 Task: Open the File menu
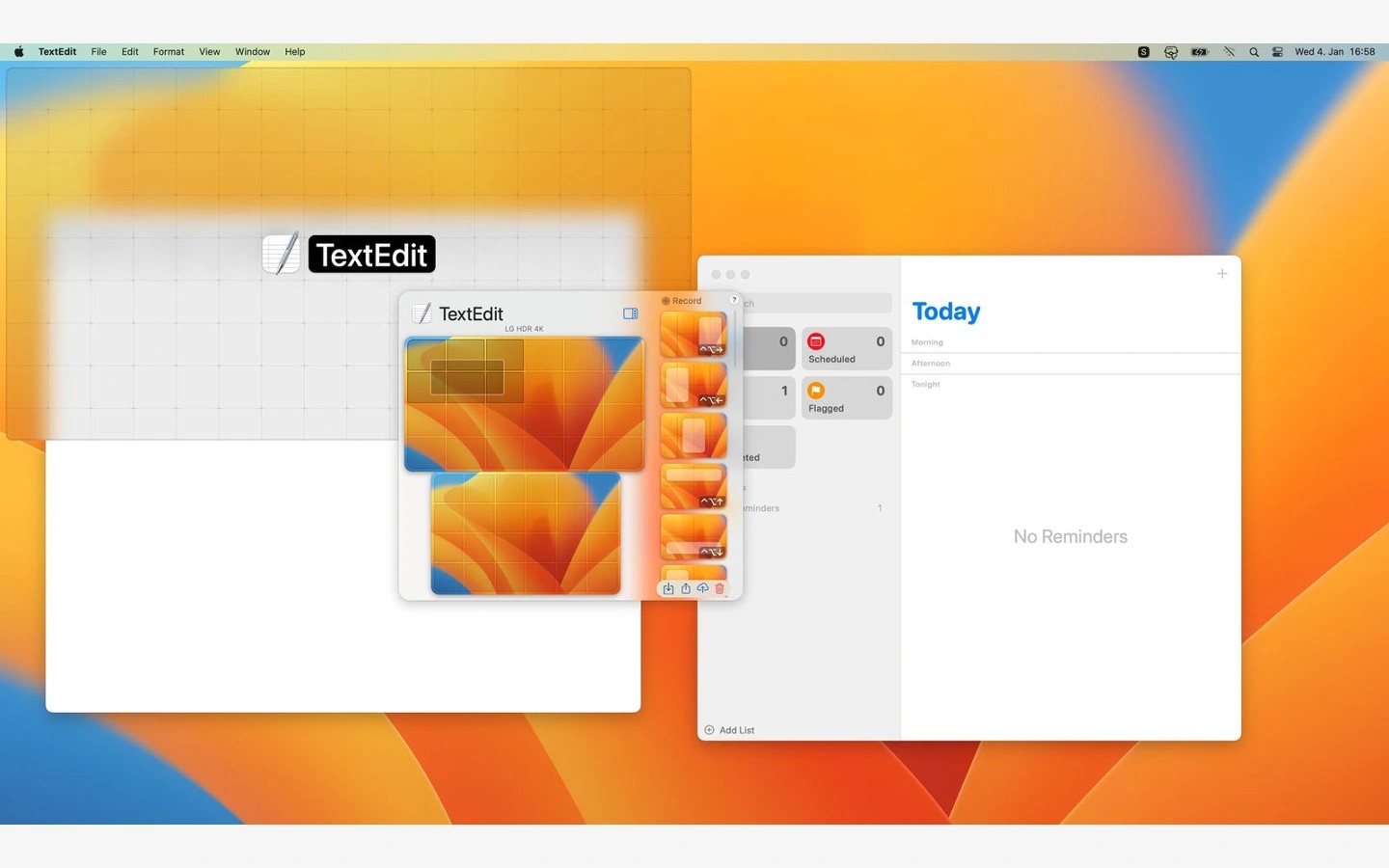tap(98, 52)
